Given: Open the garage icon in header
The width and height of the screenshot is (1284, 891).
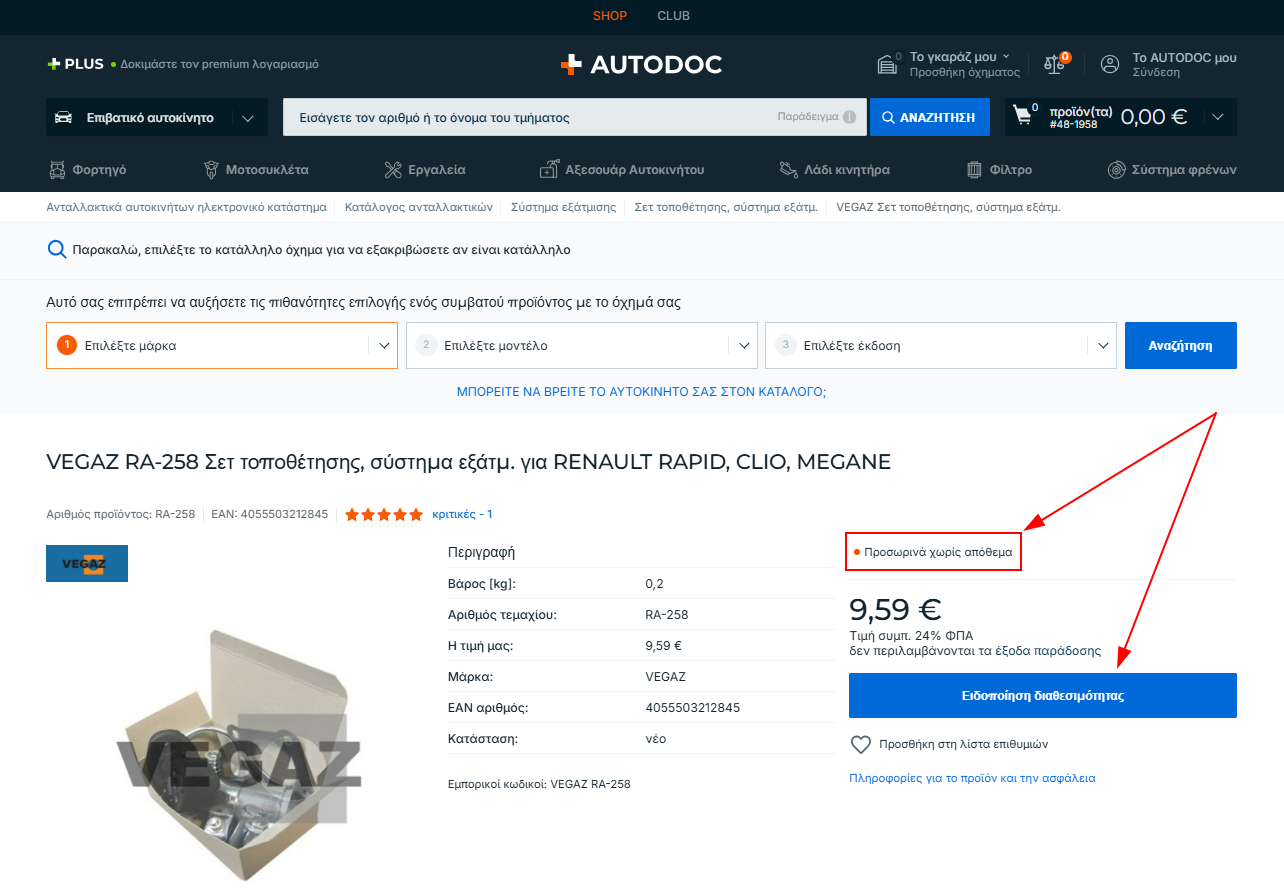Looking at the screenshot, I should pos(887,65).
